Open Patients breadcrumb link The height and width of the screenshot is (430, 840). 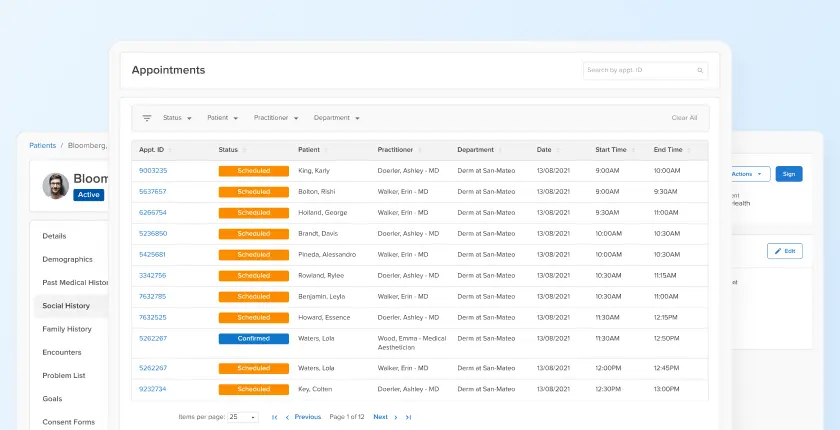pos(42,146)
